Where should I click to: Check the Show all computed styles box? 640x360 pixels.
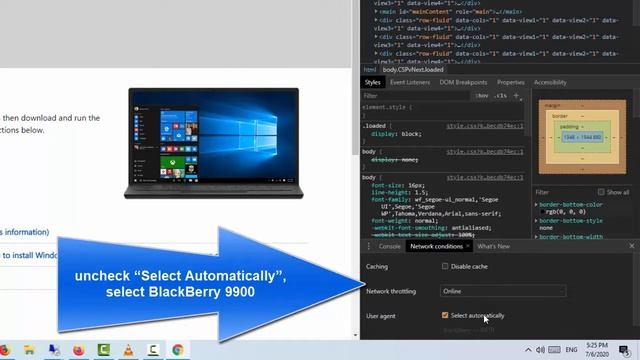pyautogui.click(x=601, y=192)
